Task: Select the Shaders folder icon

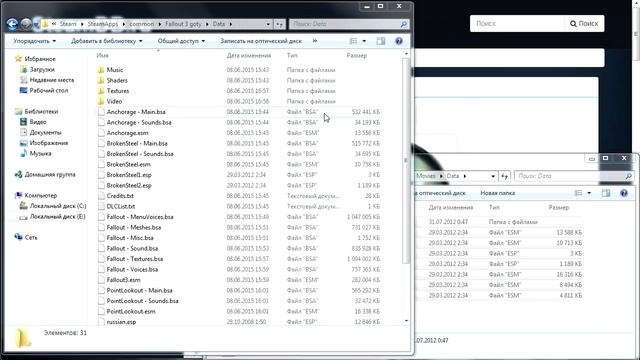Action: pyautogui.click(x=101, y=80)
